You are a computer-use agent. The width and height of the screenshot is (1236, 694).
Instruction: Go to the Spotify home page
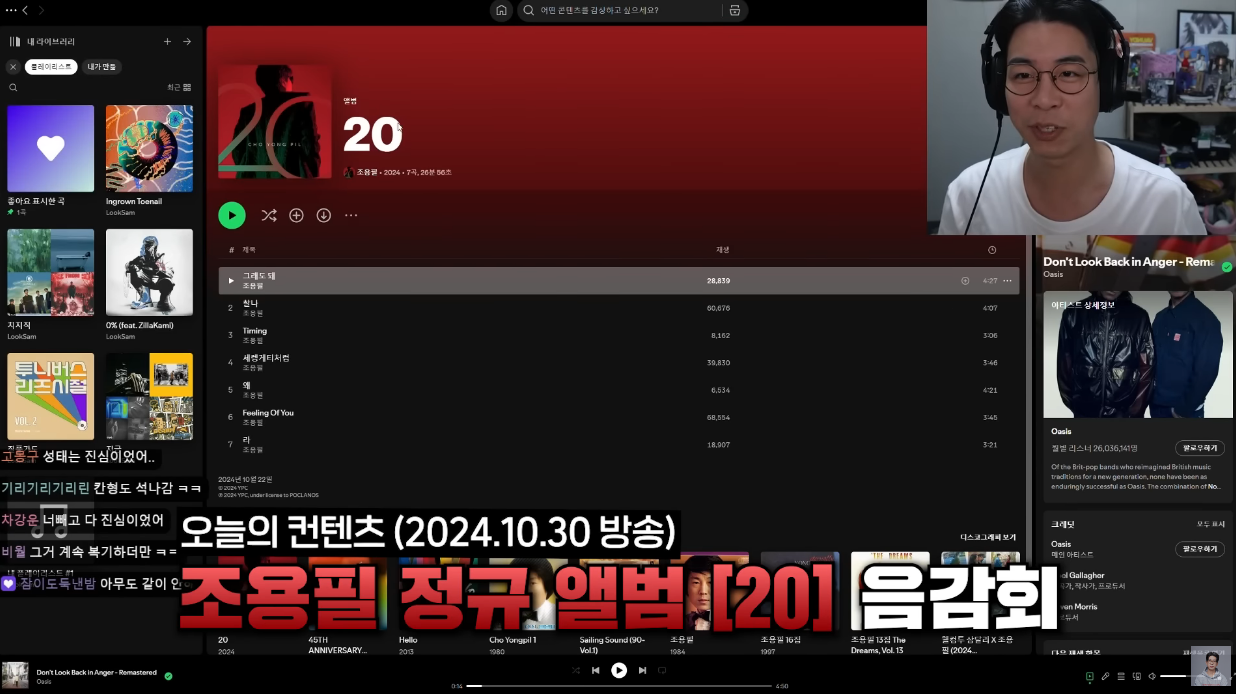(501, 11)
